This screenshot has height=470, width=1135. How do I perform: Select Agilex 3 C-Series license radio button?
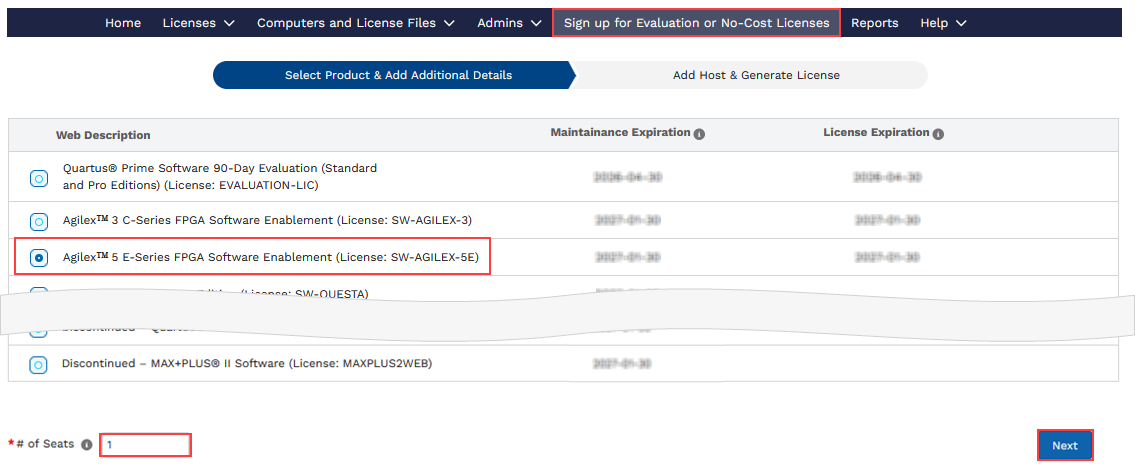point(38,221)
